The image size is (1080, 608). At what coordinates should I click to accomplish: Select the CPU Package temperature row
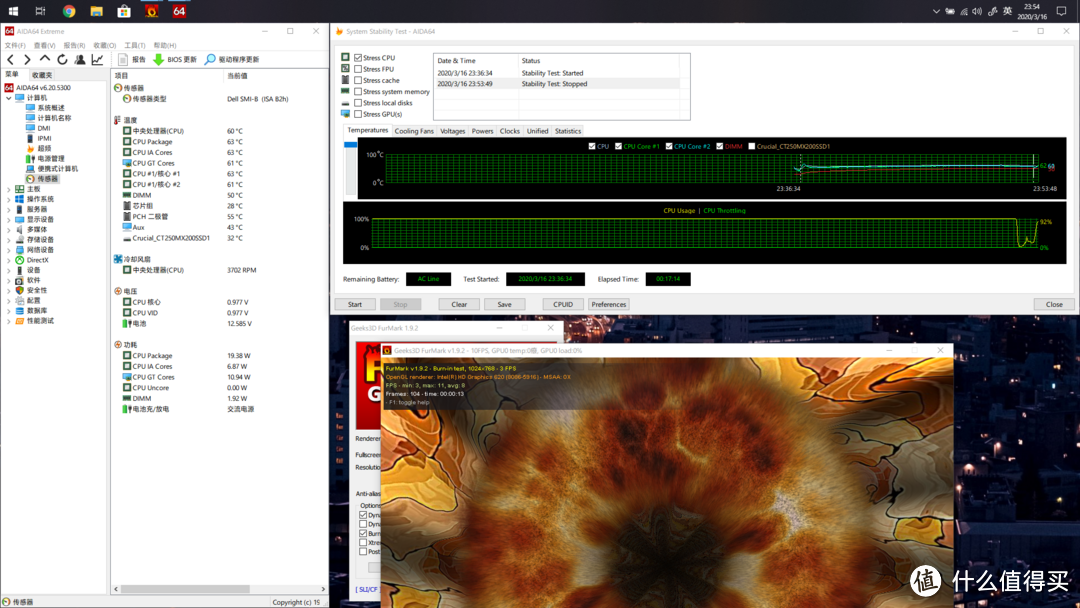click(x=217, y=142)
